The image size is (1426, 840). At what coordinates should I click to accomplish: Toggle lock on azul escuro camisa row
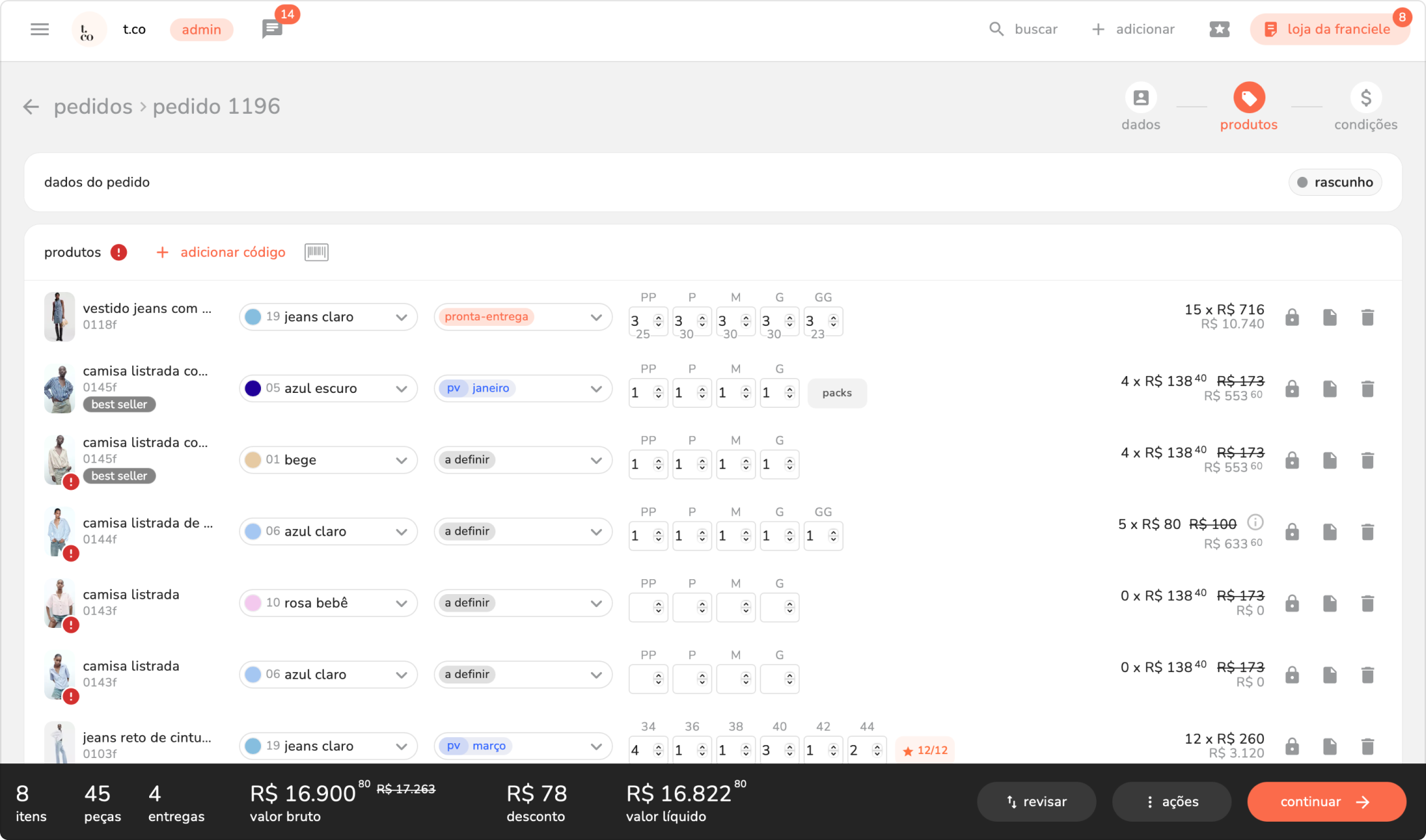(1292, 389)
